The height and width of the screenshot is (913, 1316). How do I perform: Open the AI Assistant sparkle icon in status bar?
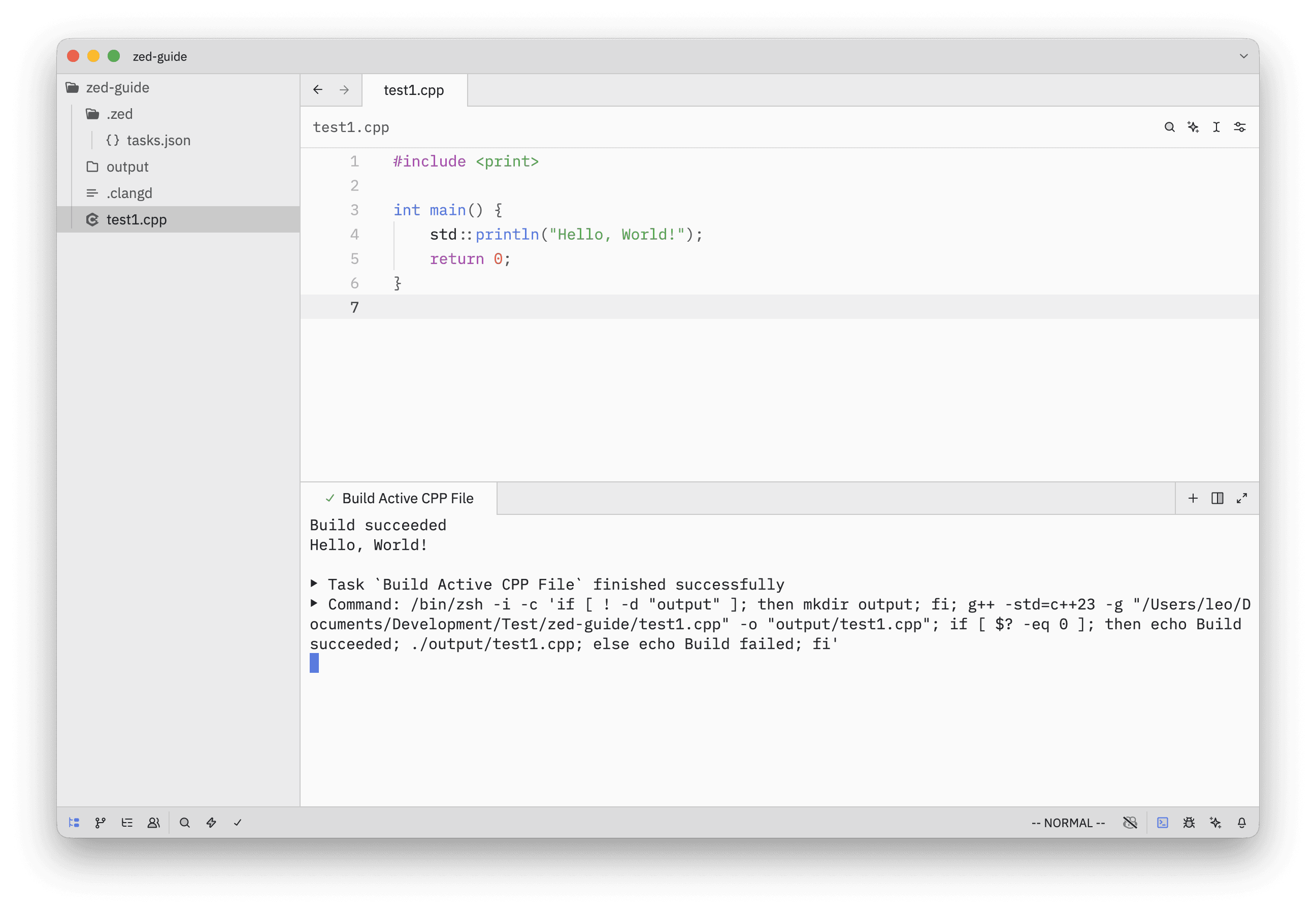pyautogui.click(x=1215, y=823)
